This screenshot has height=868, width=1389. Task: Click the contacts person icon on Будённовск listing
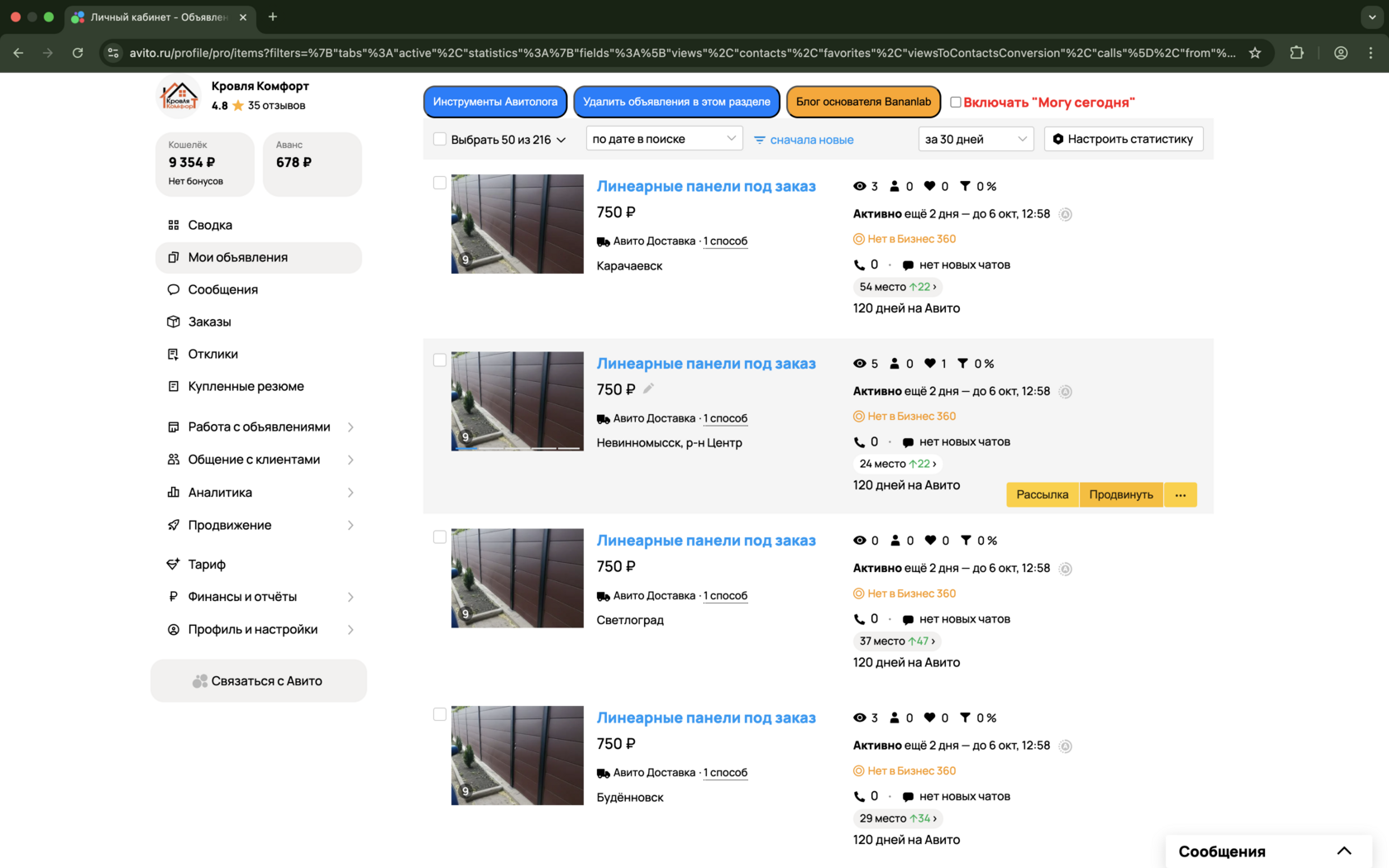(x=895, y=718)
